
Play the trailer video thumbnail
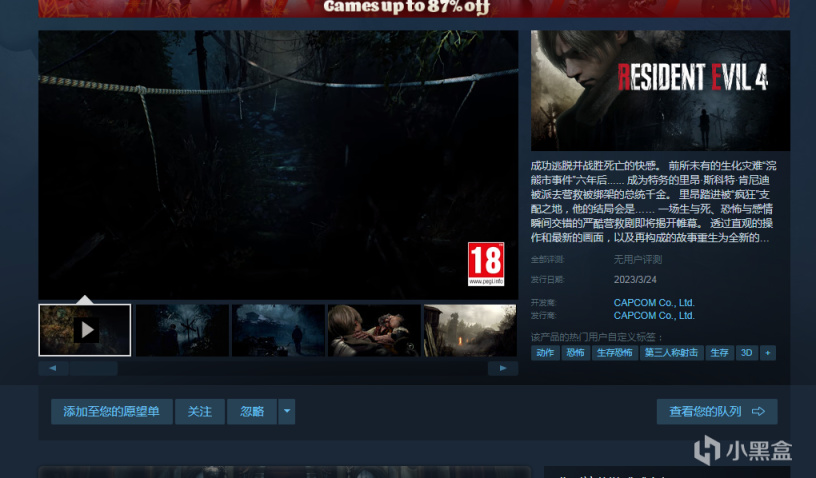click(x=85, y=330)
